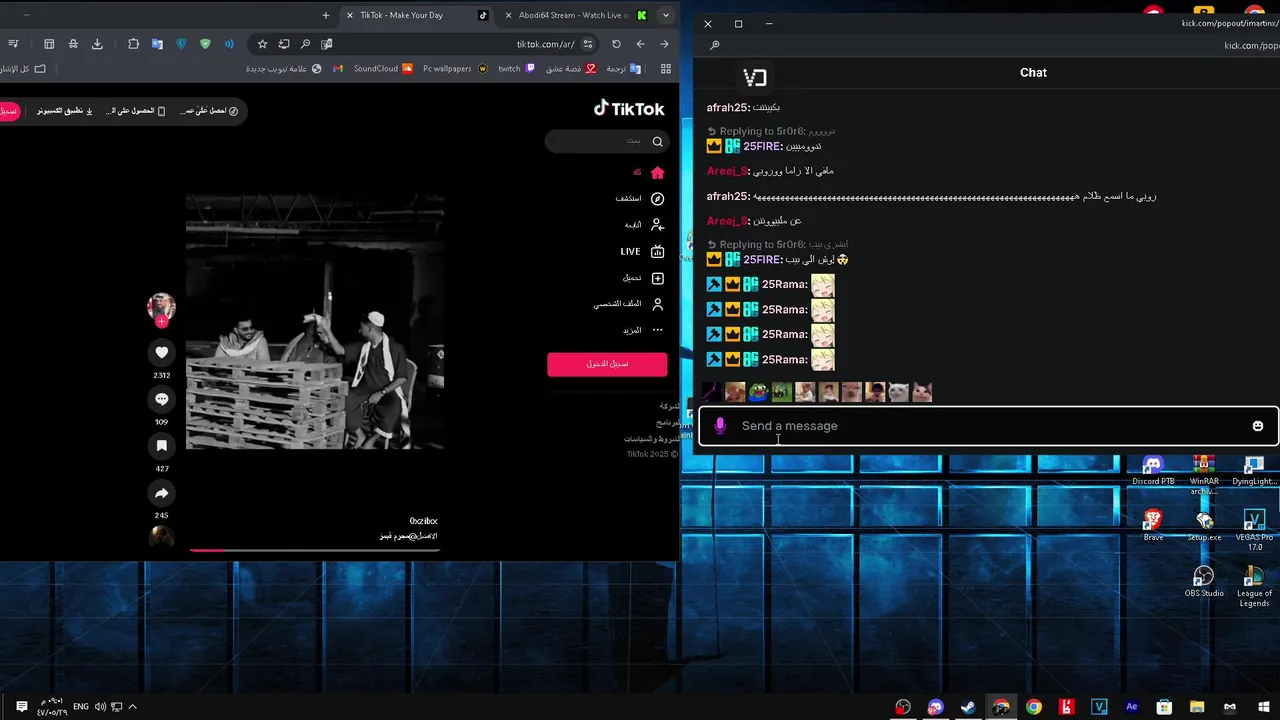
Task: Click the zoom magnifier in Kick popout window
Action: (x=715, y=45)
